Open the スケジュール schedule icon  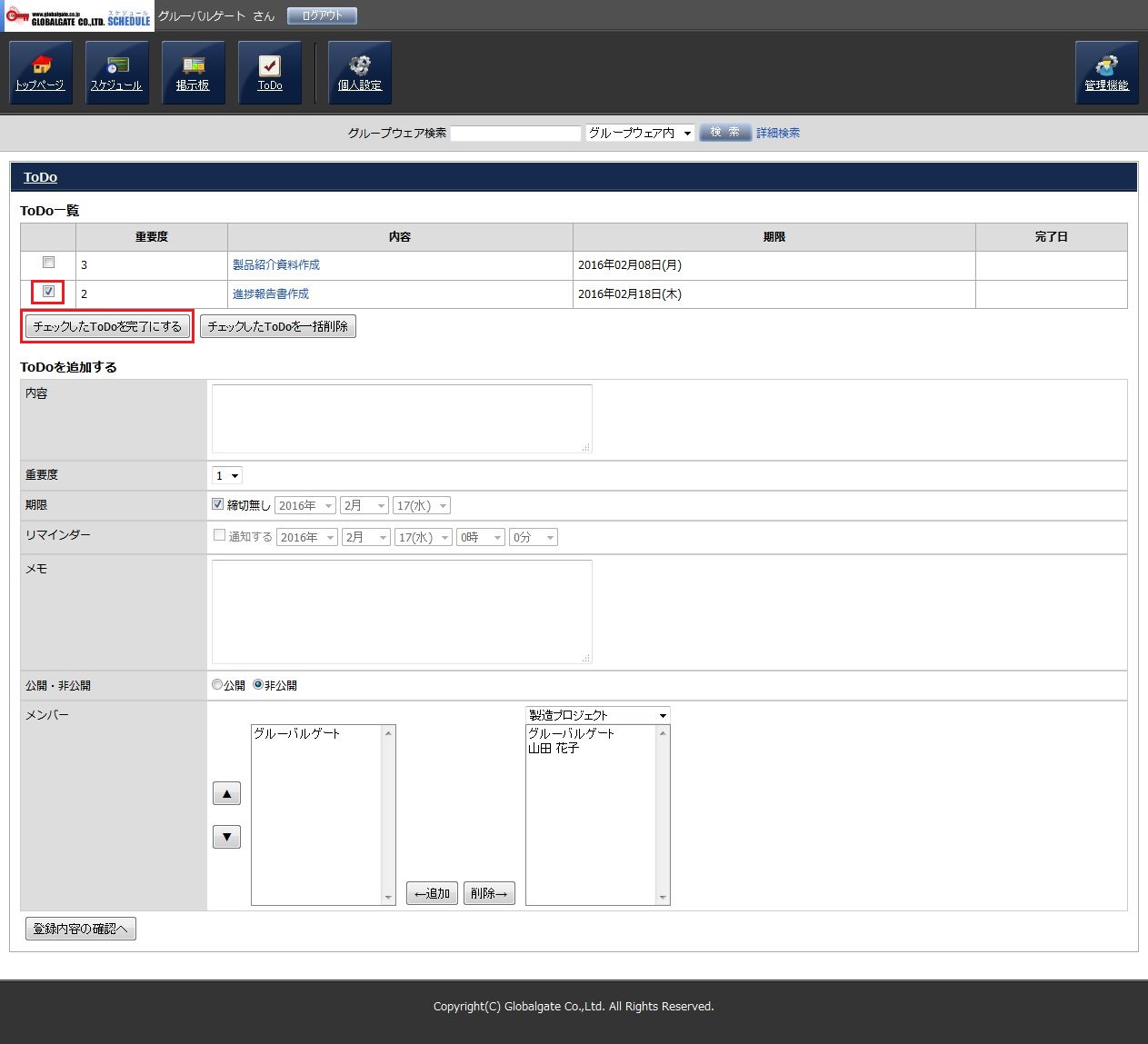point(116,72)
